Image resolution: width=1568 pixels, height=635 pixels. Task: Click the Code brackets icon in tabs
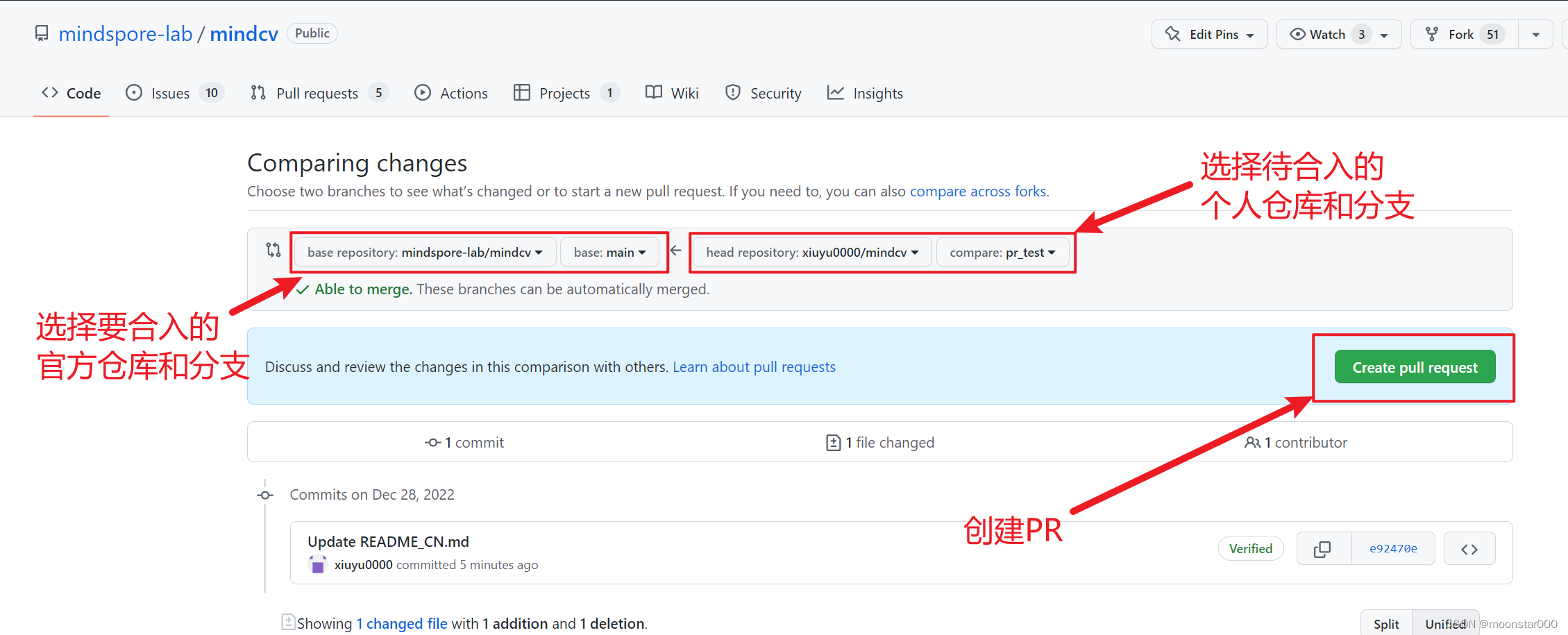[x=49, y=92]
